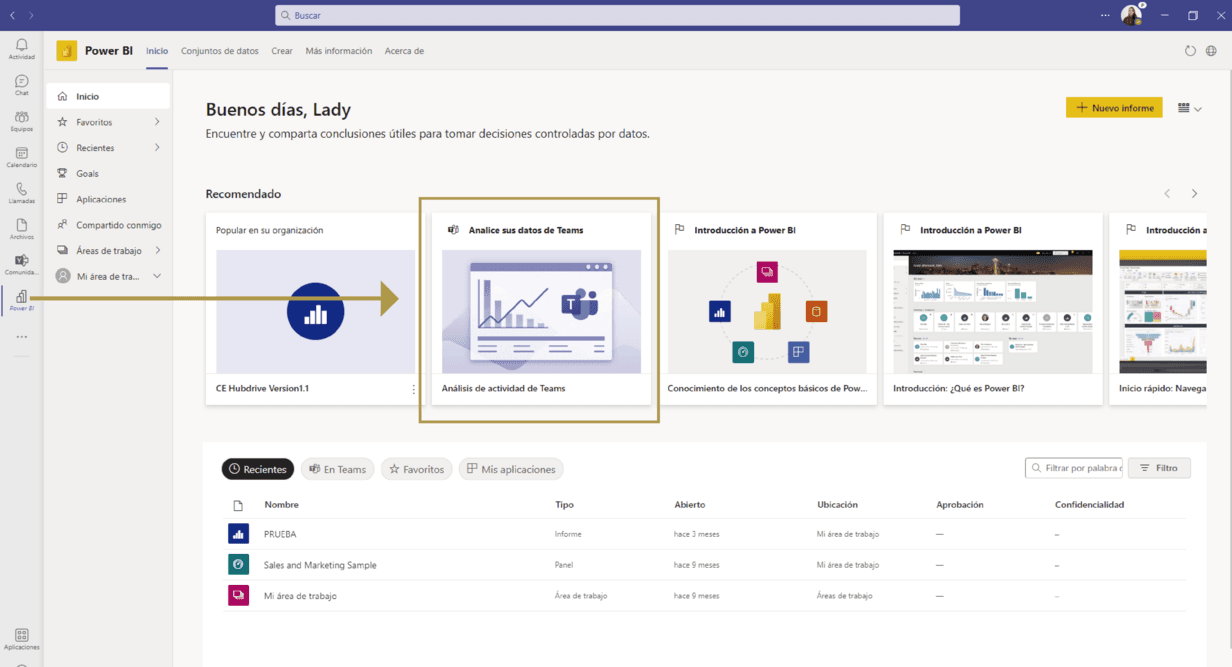Open Aplicaciones store icon at bottom left

pos(21,638)
